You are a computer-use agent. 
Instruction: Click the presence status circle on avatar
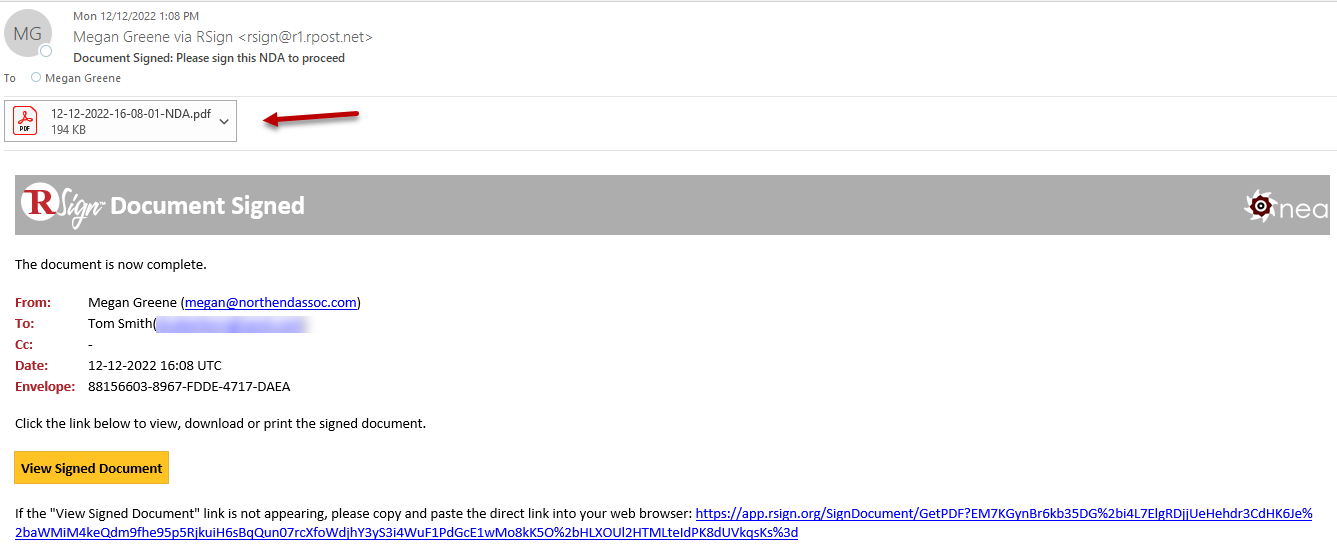pos(45,51)
